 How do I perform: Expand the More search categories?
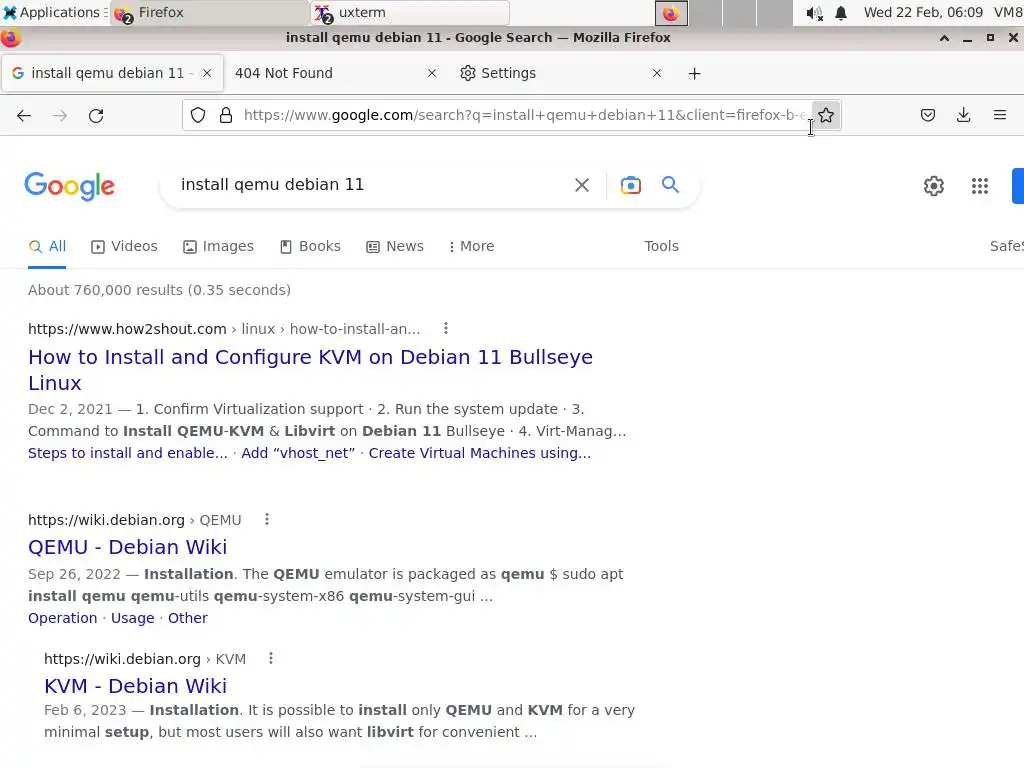(x=471, y=246)
